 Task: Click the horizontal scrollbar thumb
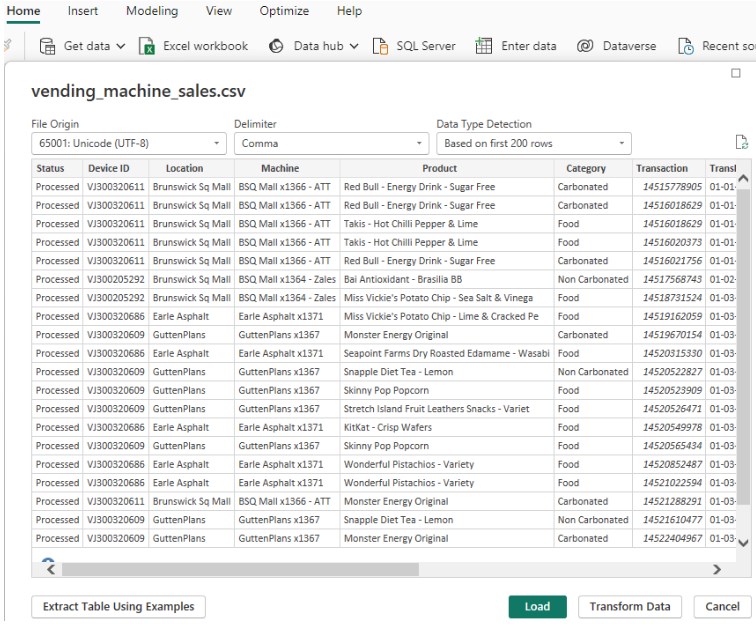[x=240, y=570]
